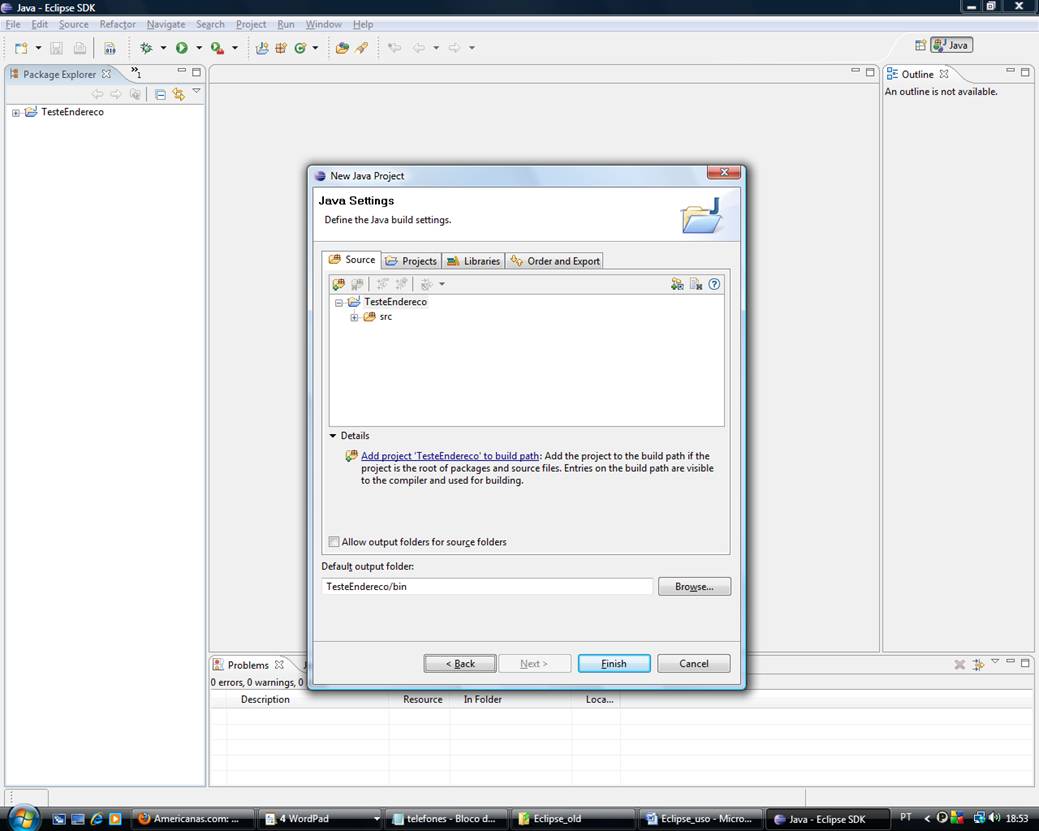Switch to the Source tab in dialog
Viewport: 1039px width, 831px height.
coord(352,260)
